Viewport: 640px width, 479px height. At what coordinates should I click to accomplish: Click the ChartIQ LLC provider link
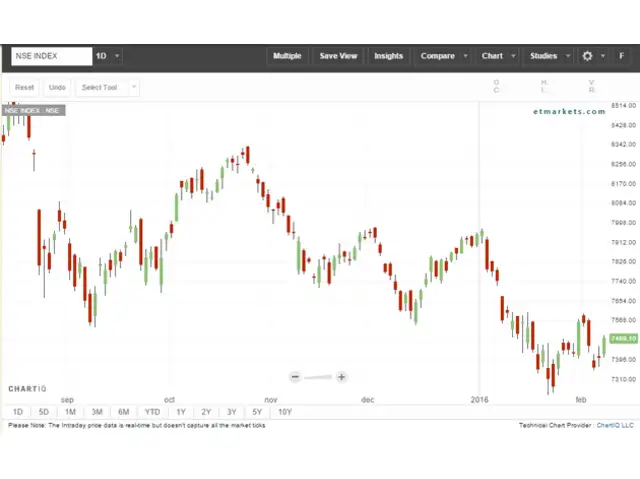click(x=615, y=425)
